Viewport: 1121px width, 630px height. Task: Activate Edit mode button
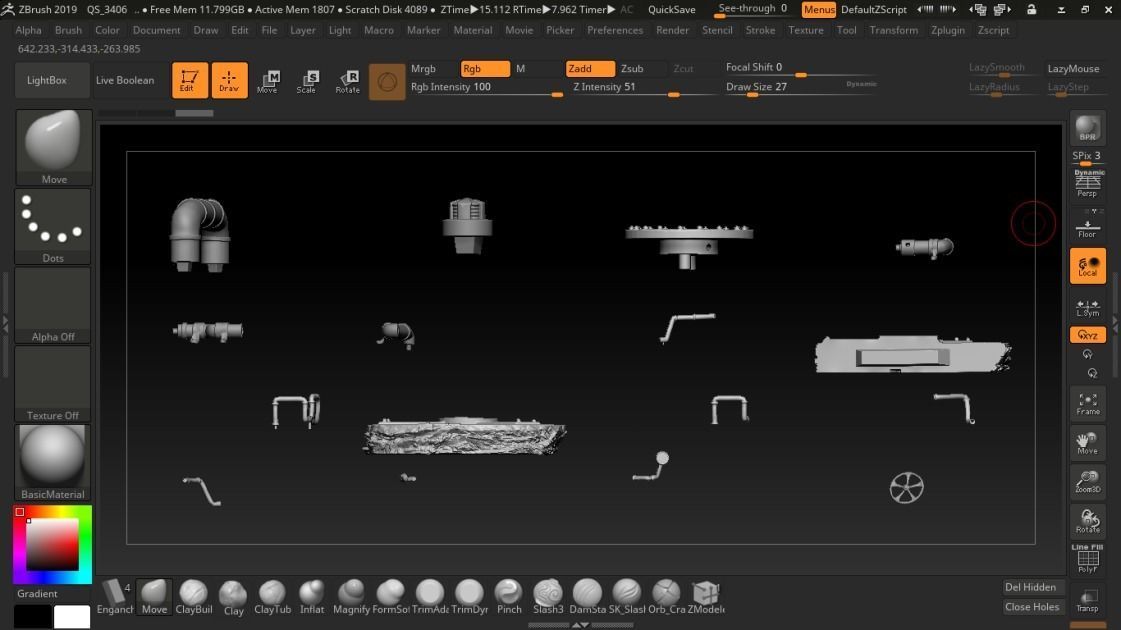click(189, 80)
